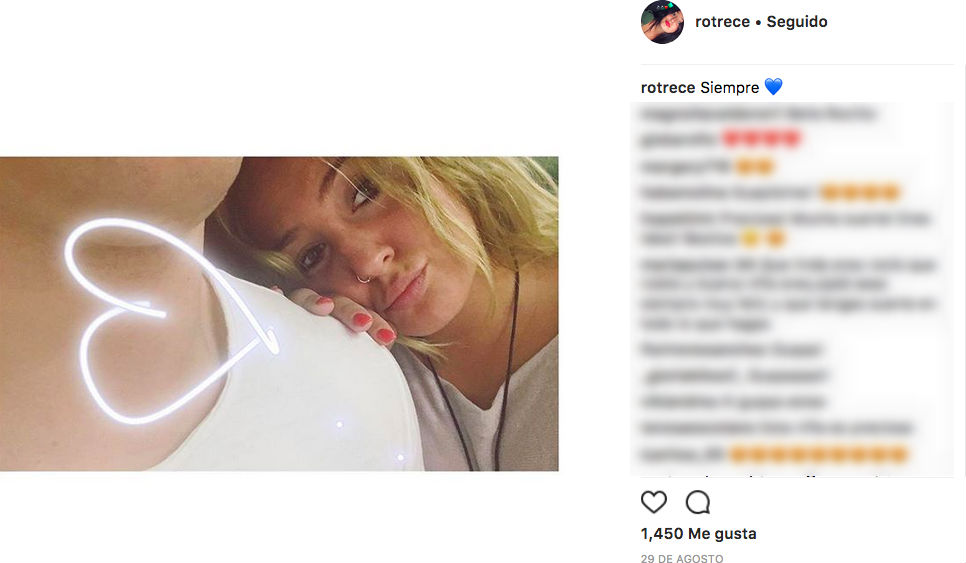The height and width of the screenshot is (563, 966).
Task: Click rotrece username in the caption
Action: (668, 88)
